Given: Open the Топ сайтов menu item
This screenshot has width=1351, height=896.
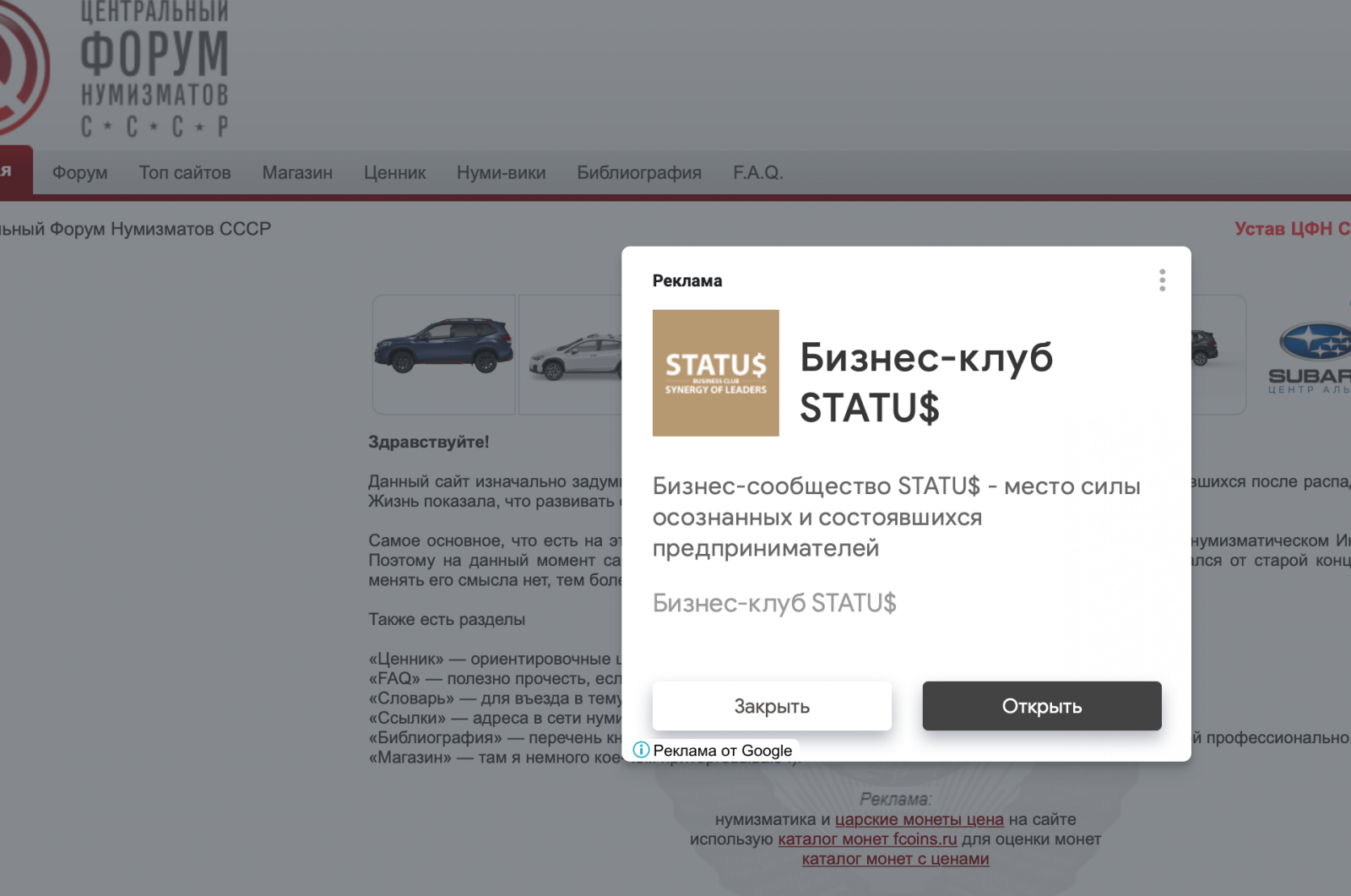Looking at the screenshot, I should pos(185,172).
